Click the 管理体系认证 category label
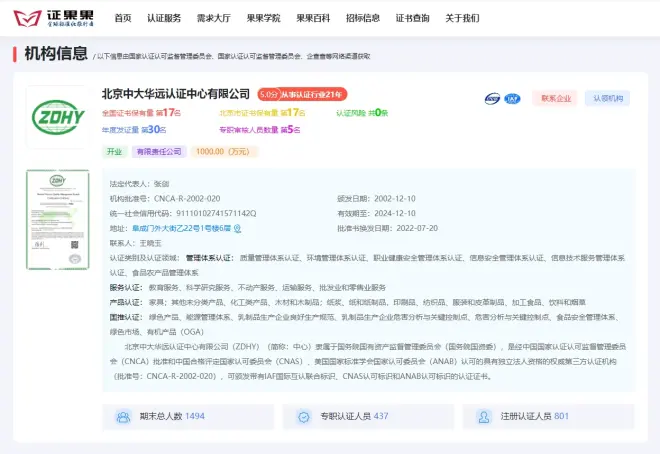 210,258
